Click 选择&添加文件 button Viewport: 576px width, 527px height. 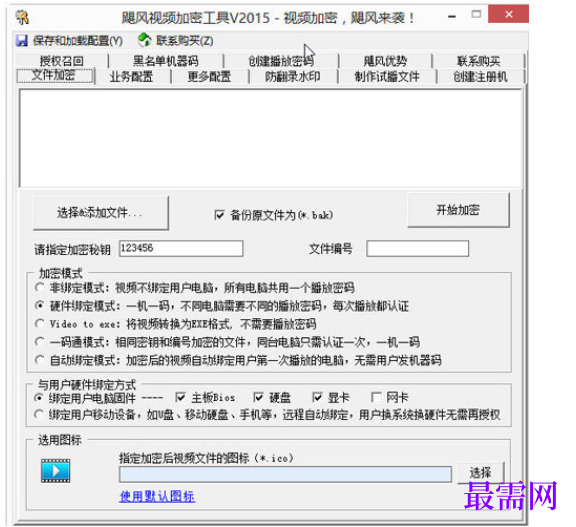[x=101, y=213]
